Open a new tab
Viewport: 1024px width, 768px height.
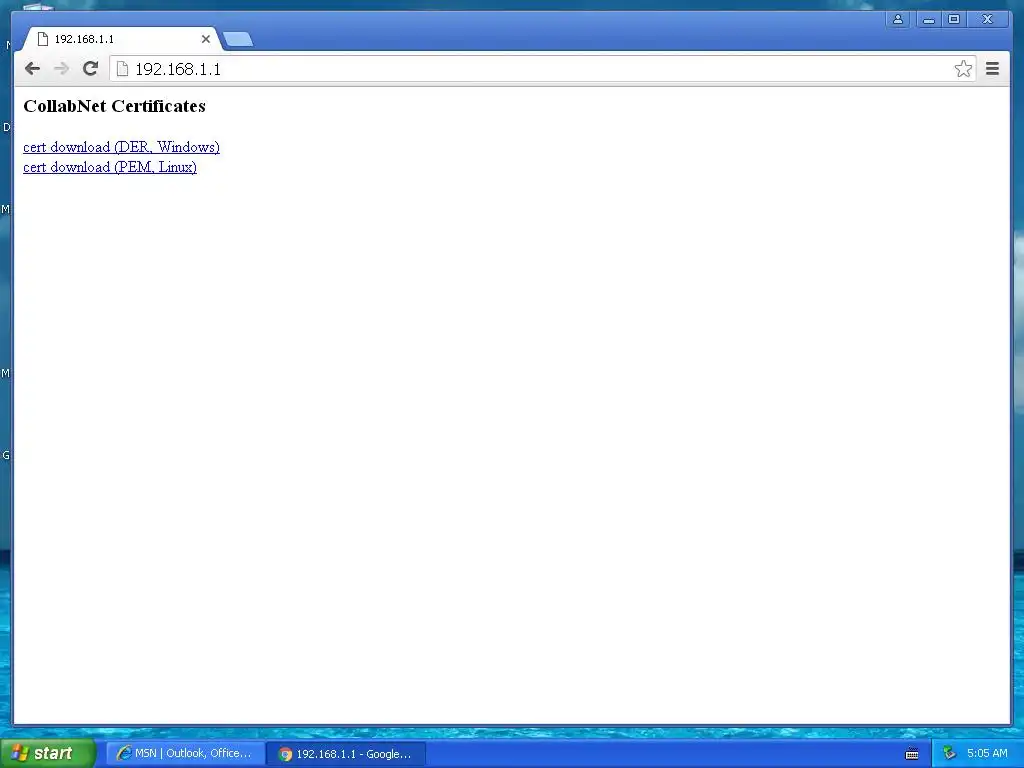(238, 40)
